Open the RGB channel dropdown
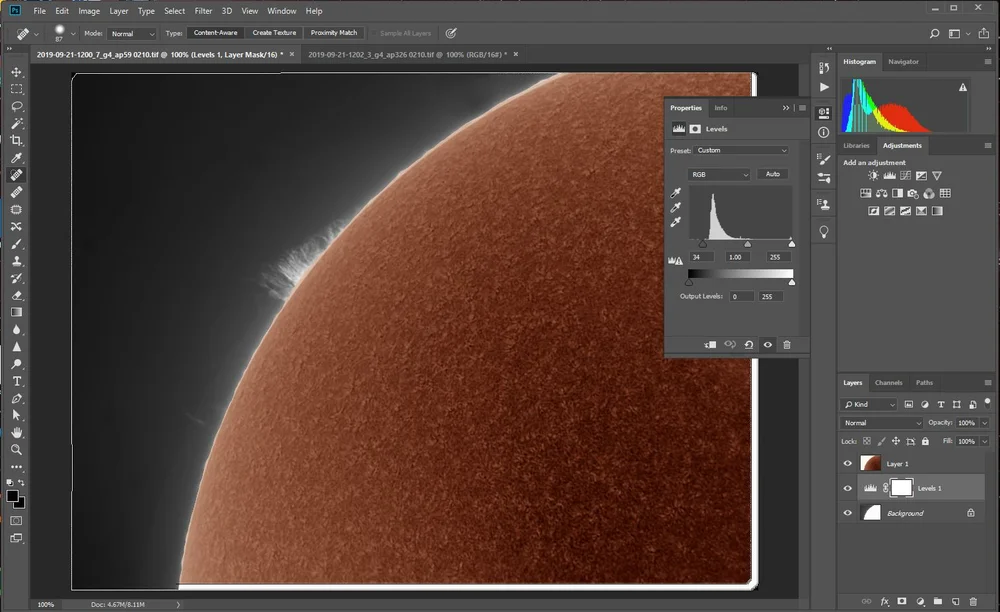The image size is (1000, 612). point(720,174)
